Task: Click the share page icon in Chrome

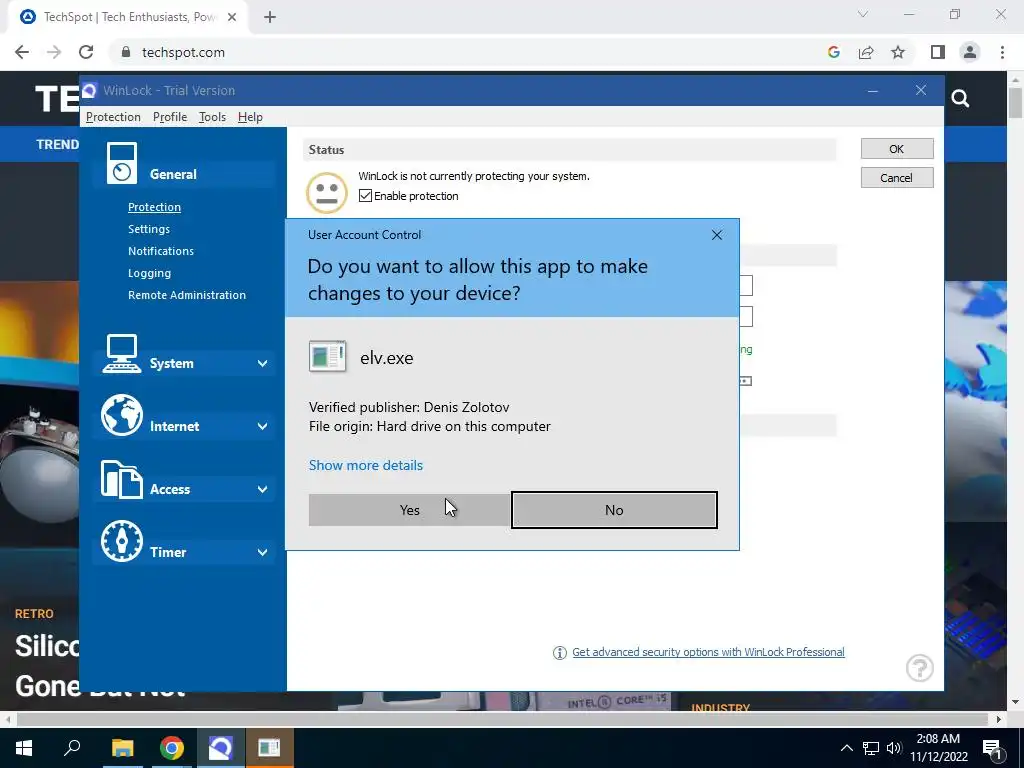Action: tap(866, 52)
